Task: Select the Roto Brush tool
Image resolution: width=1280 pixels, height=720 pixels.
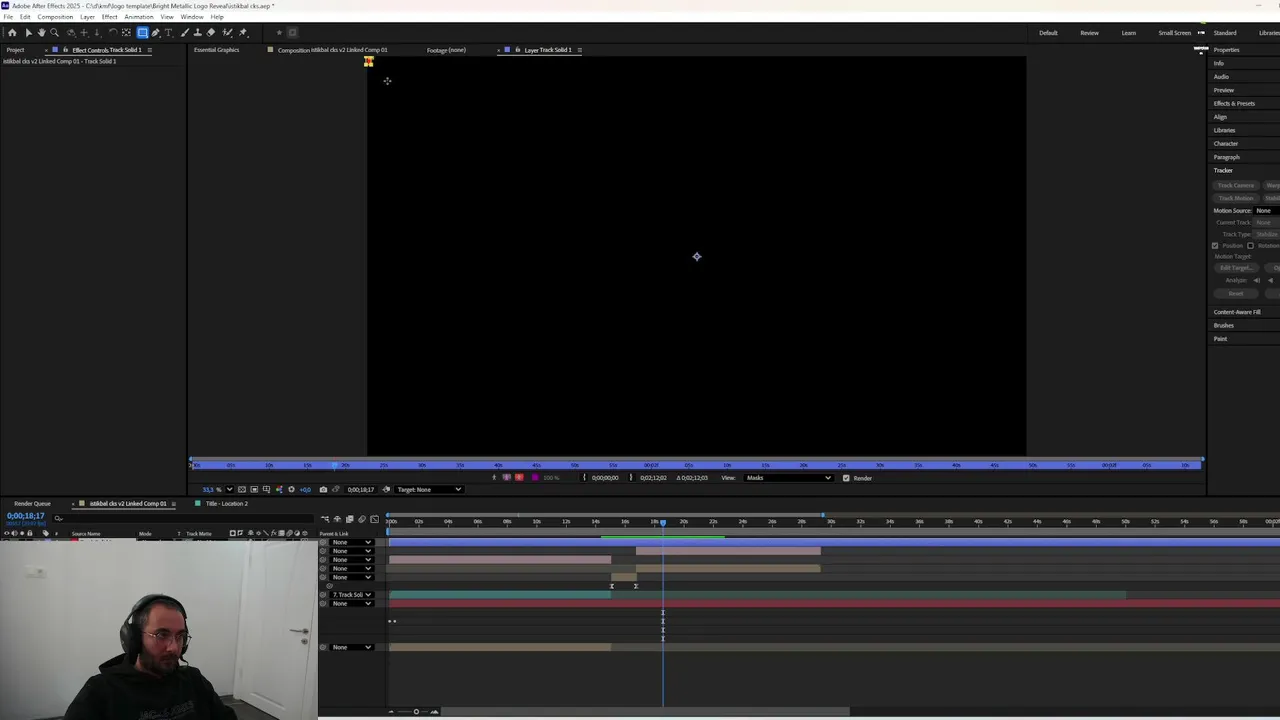Action: 227,32
